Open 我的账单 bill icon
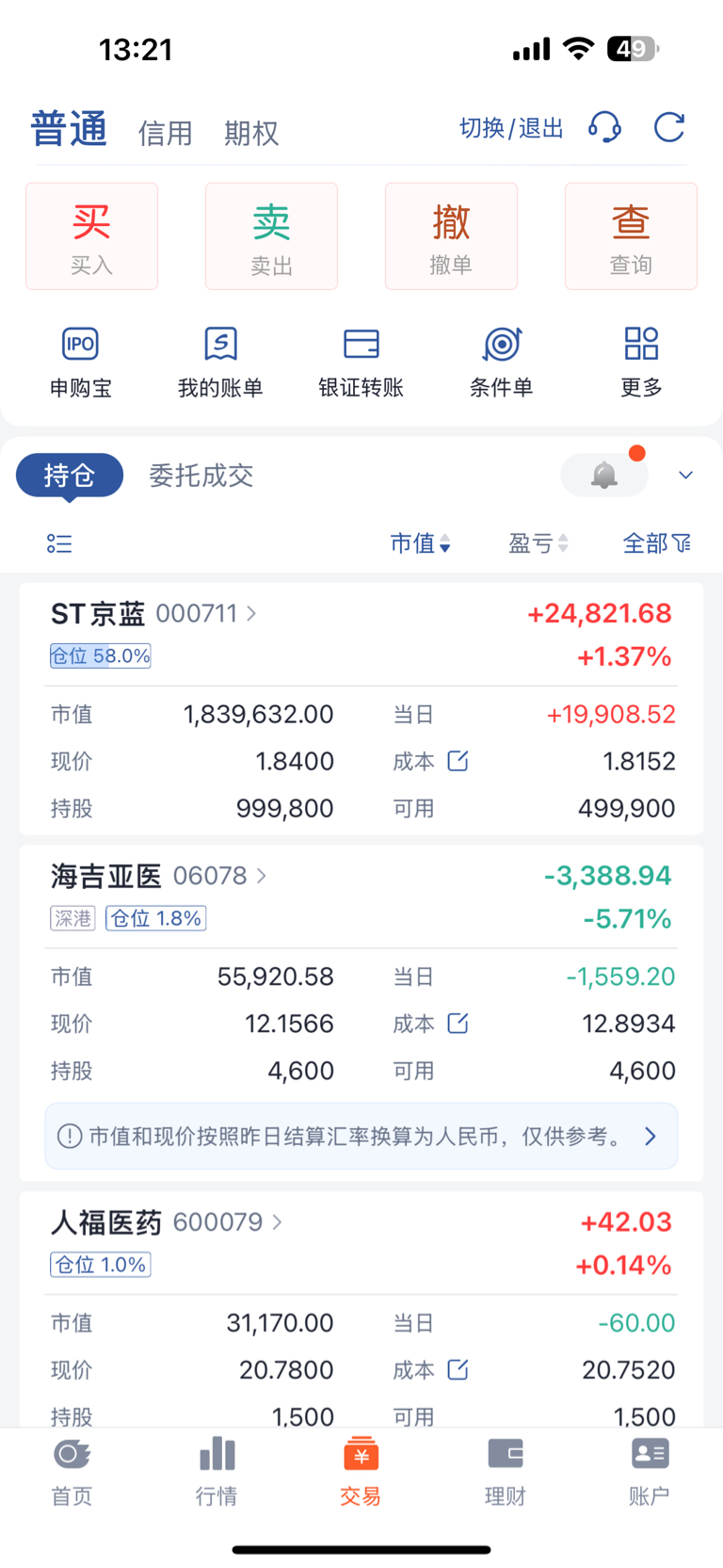The height and width of the screenshot is (1568, 723). (x=220, y=345)
